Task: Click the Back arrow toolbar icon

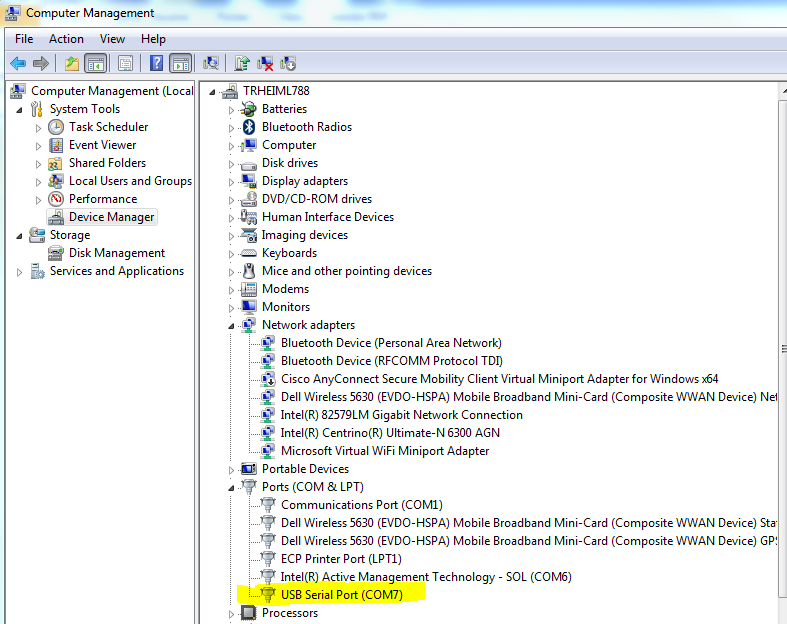Action: (x=18, y=64)
